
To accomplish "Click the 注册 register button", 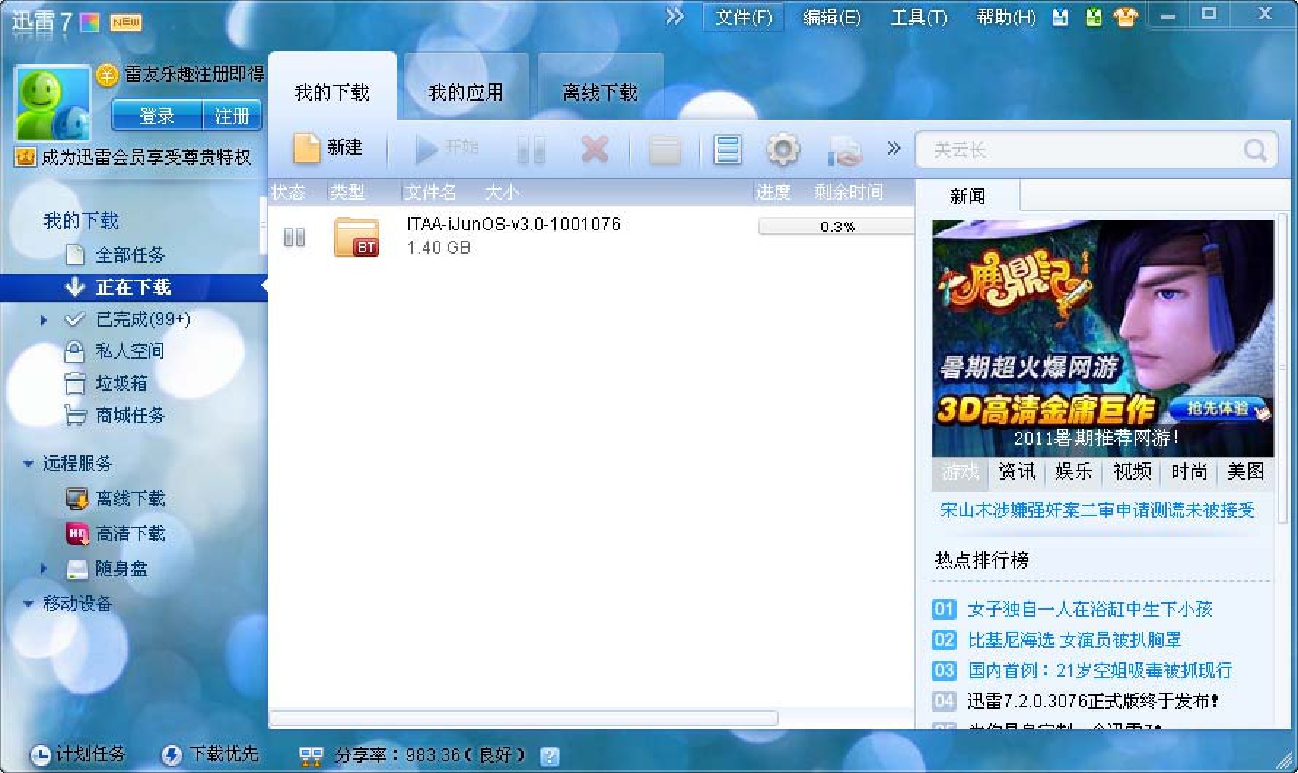I will (x=232, y=116).
